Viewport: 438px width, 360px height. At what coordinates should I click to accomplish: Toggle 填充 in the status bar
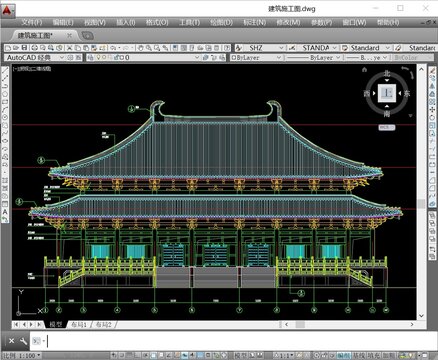[x=373, y=356]
